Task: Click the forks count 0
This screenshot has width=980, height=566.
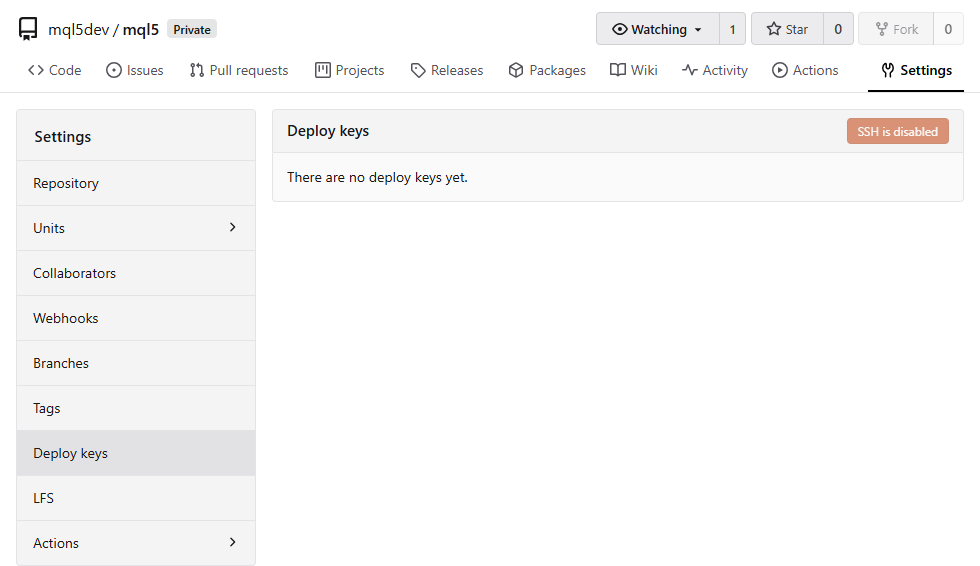Action: (948, 29)
